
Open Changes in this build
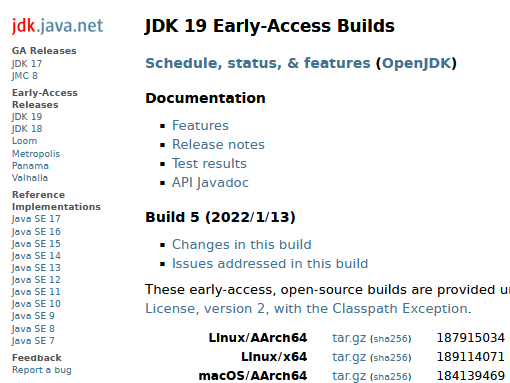point(242,245)
